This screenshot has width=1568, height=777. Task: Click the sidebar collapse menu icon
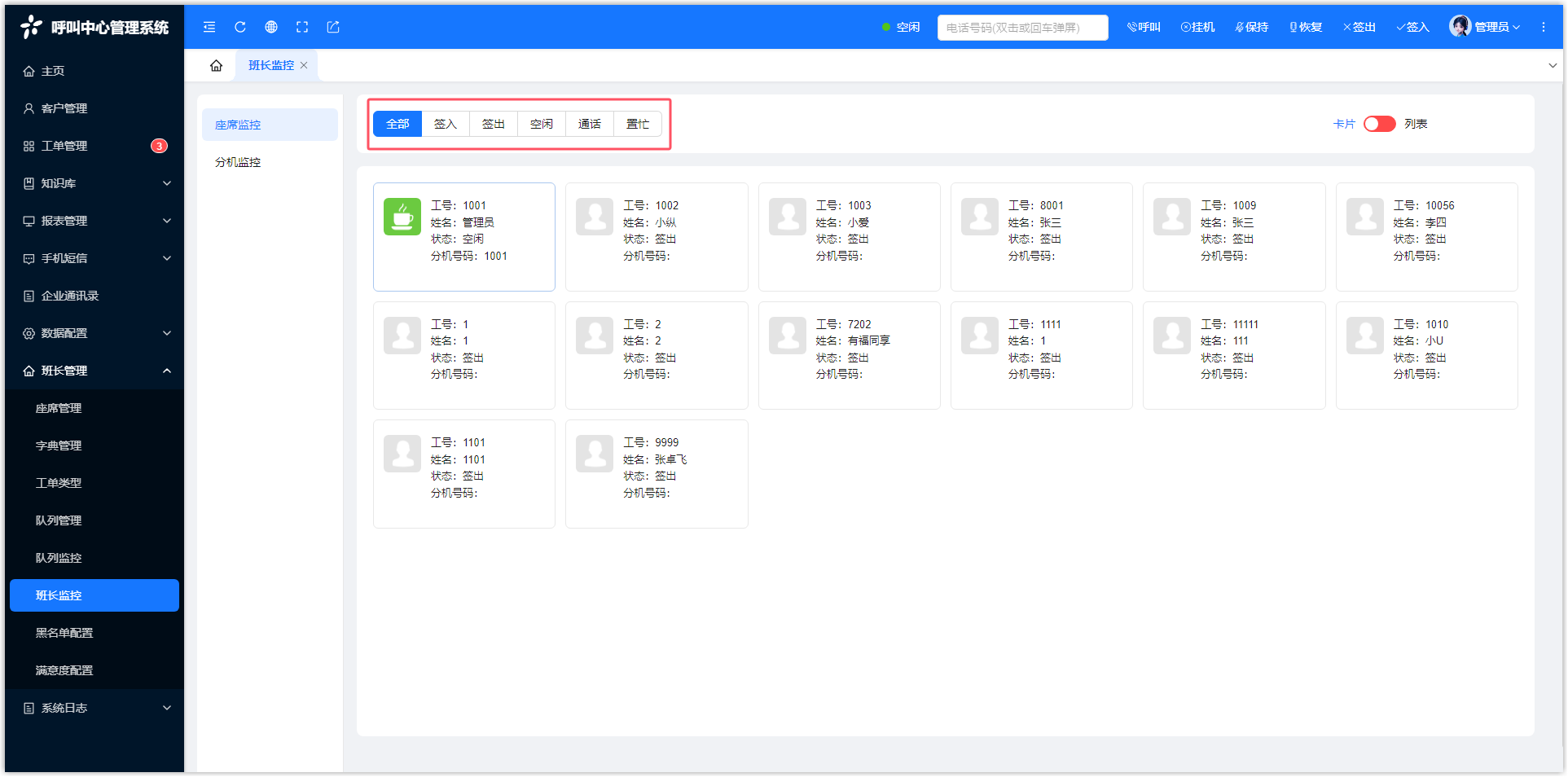pyautogui.click(x=209, y=27)
